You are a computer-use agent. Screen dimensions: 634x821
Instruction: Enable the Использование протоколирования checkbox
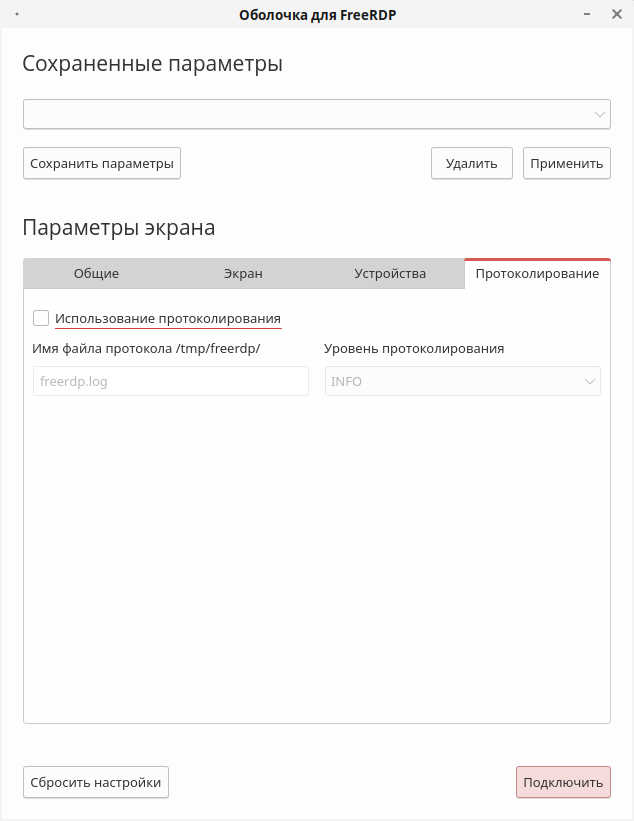(x=41, y=318)
